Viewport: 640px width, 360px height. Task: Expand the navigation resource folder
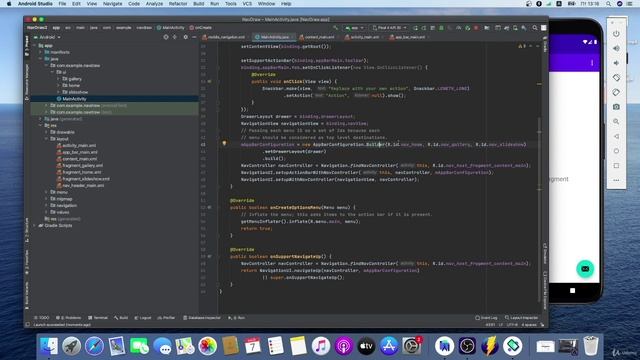[x=47, y=205]
